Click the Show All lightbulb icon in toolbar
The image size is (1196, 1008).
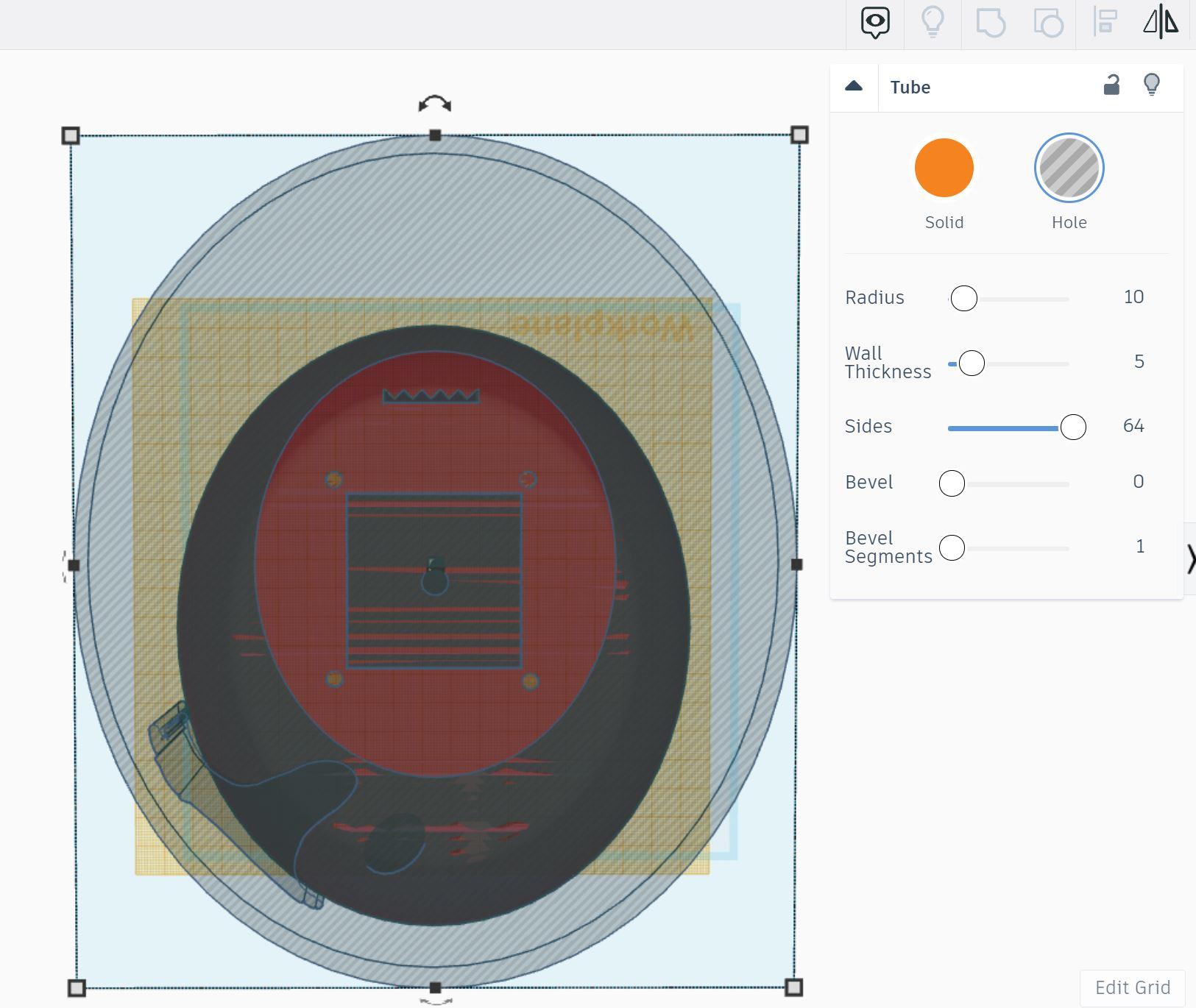point(933,22)
